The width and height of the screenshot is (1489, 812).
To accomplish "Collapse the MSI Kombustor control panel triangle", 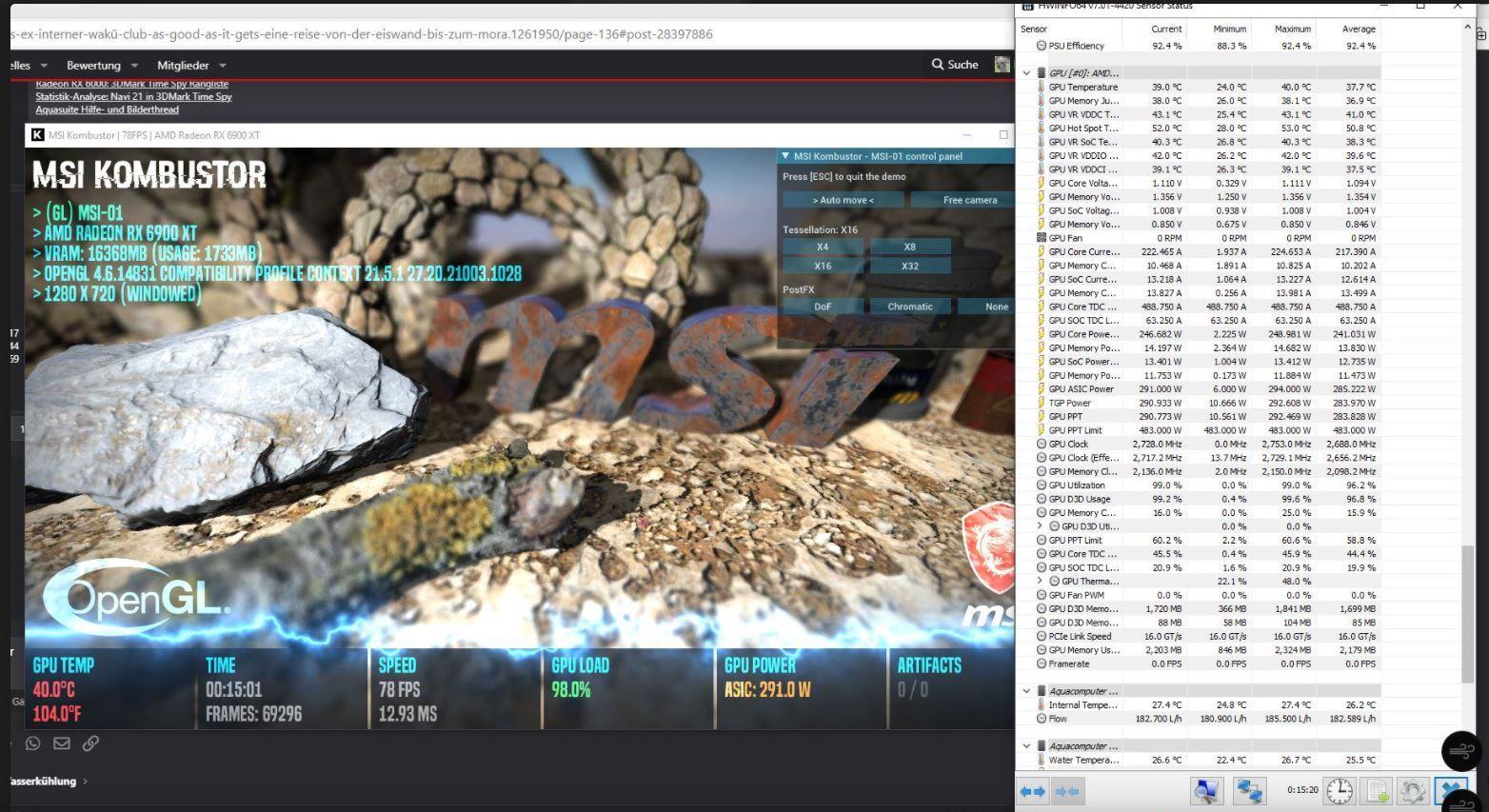I will (x=785, y=156).
